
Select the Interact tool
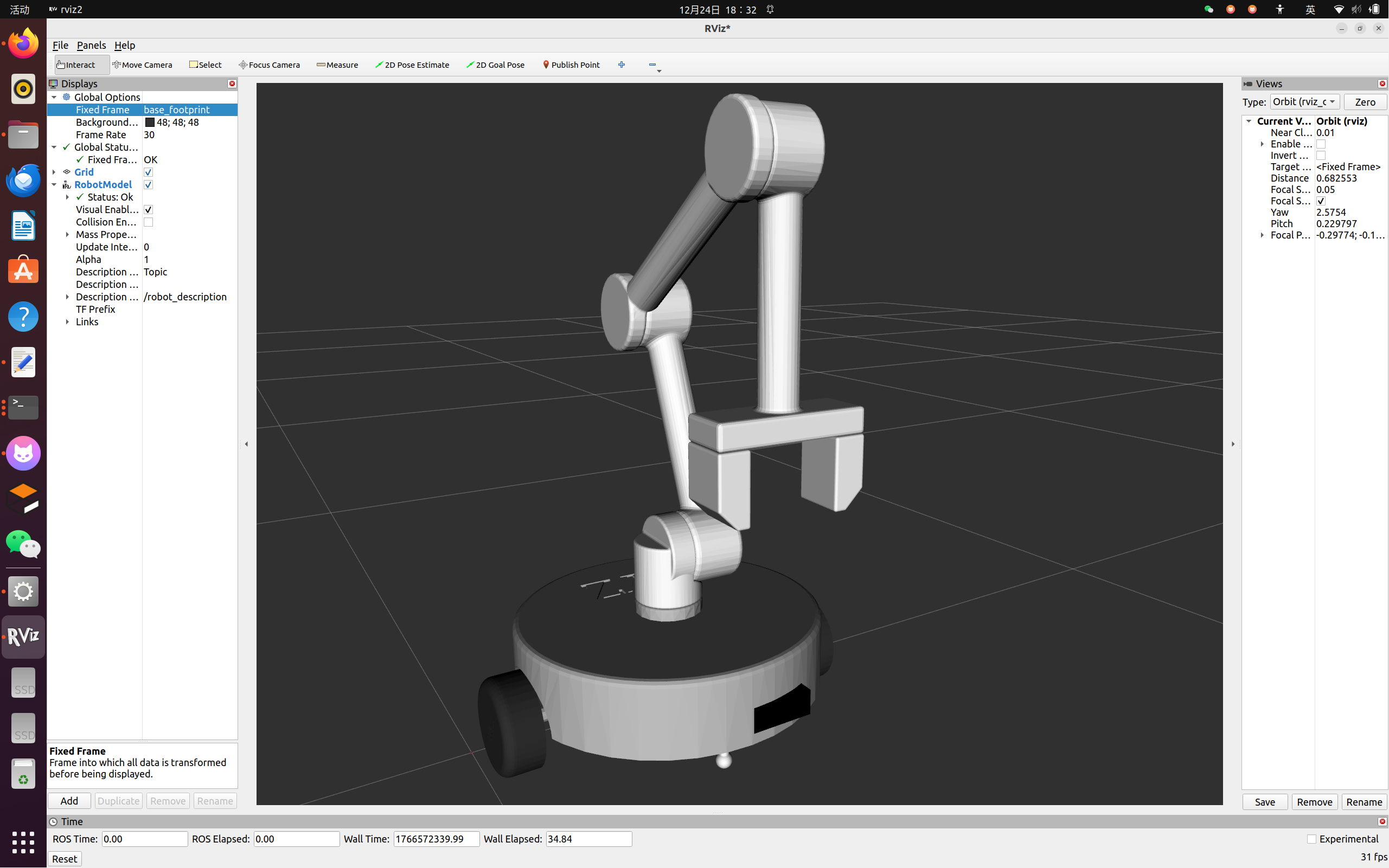pyautogui.click(x=81, y=65)
